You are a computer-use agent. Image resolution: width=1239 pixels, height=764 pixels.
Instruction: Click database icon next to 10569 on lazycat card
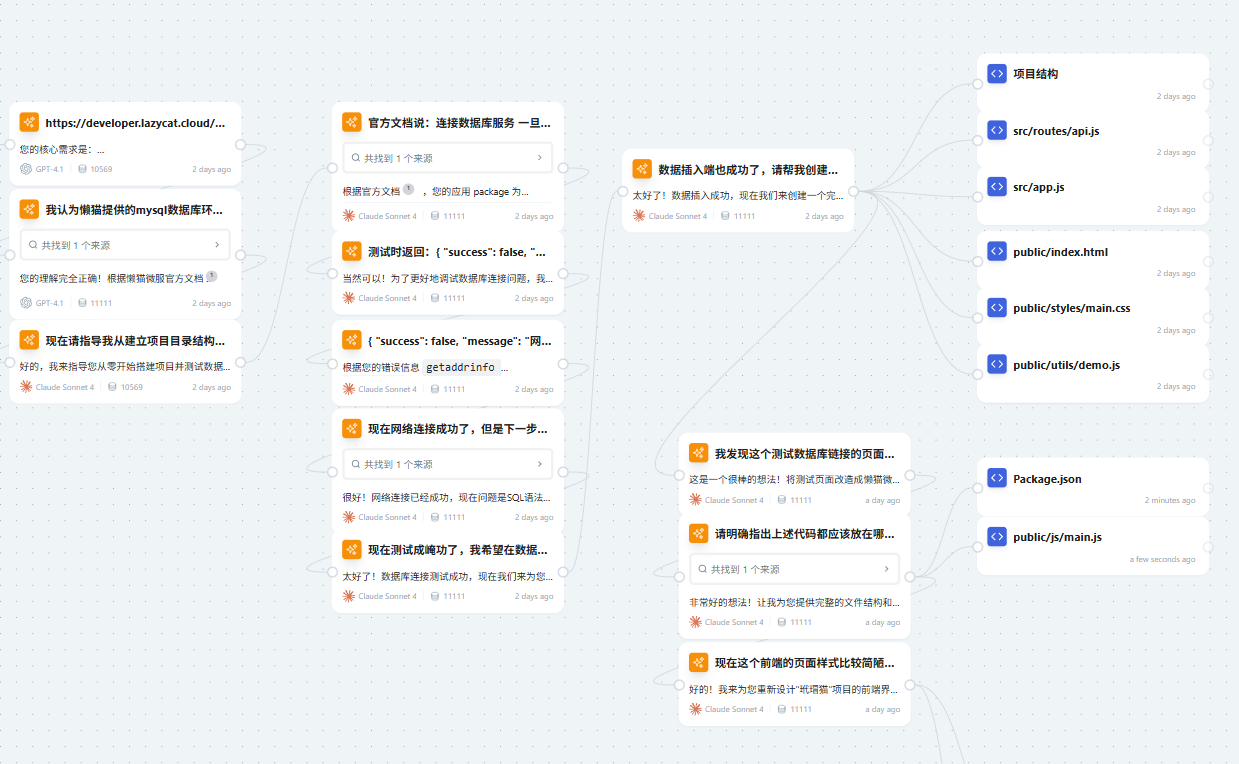pos(82,169)
